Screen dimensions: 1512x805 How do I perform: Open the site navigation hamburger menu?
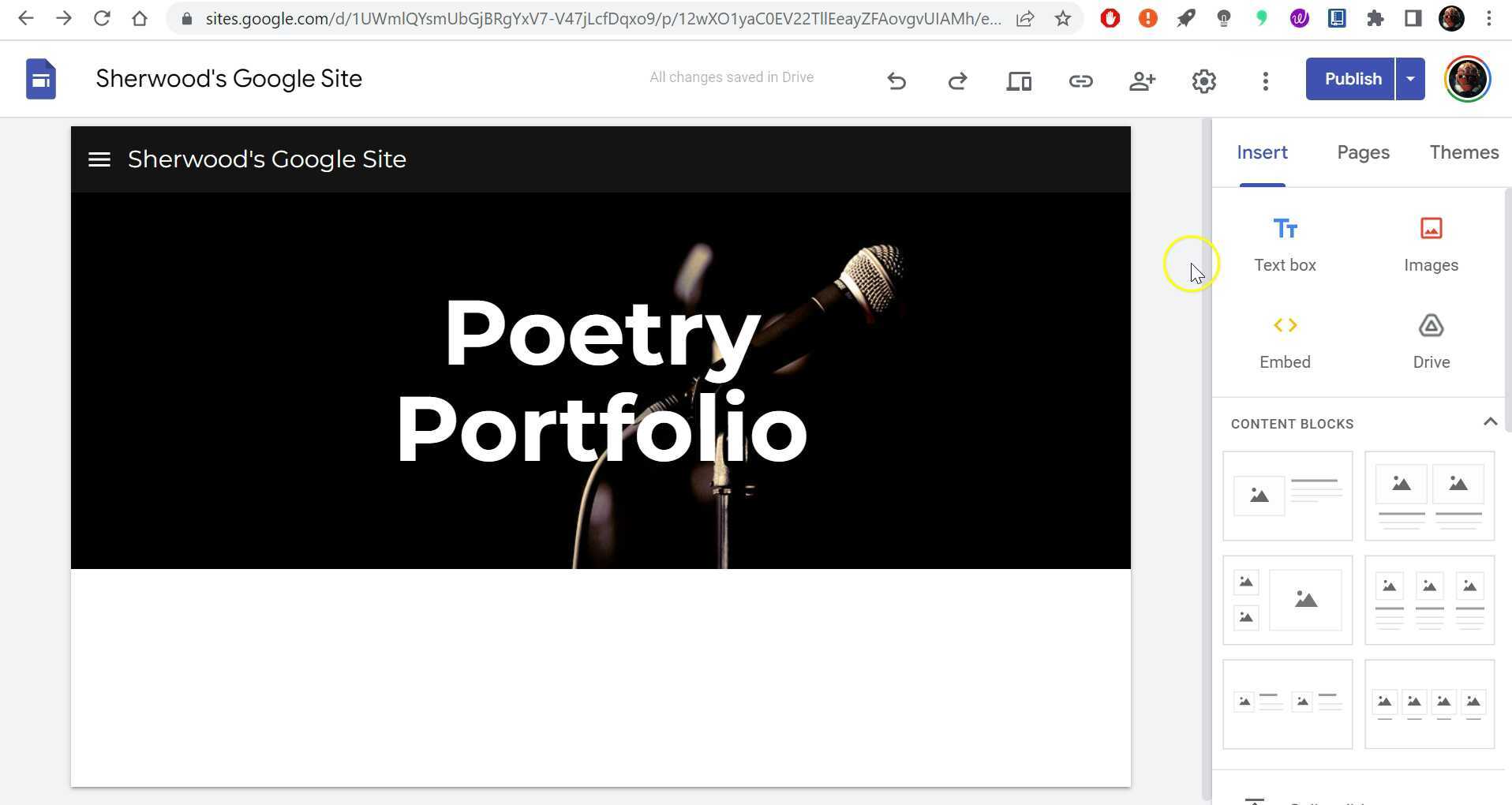[x=99, y=159]
